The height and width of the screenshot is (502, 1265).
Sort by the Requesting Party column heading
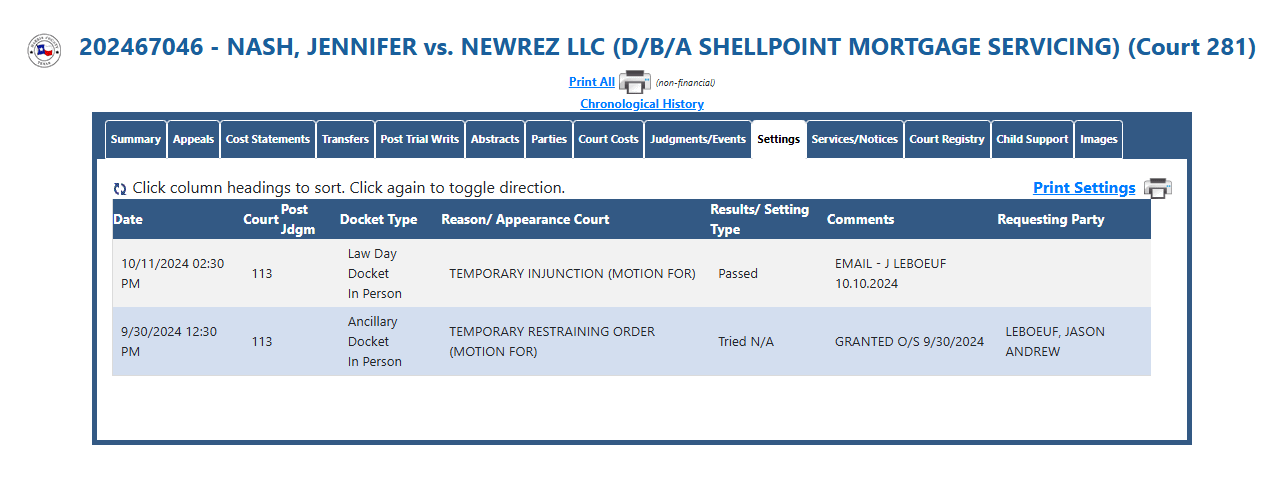tap(1051, 219)
